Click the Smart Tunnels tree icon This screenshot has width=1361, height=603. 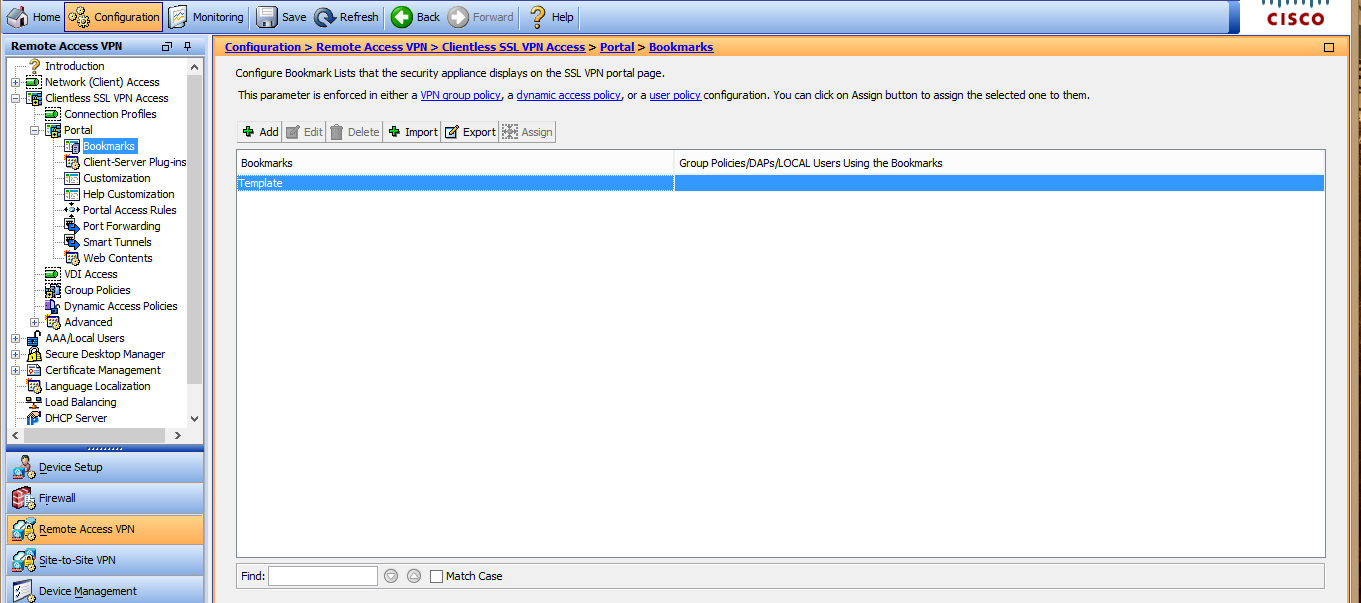tap(72, 242)
